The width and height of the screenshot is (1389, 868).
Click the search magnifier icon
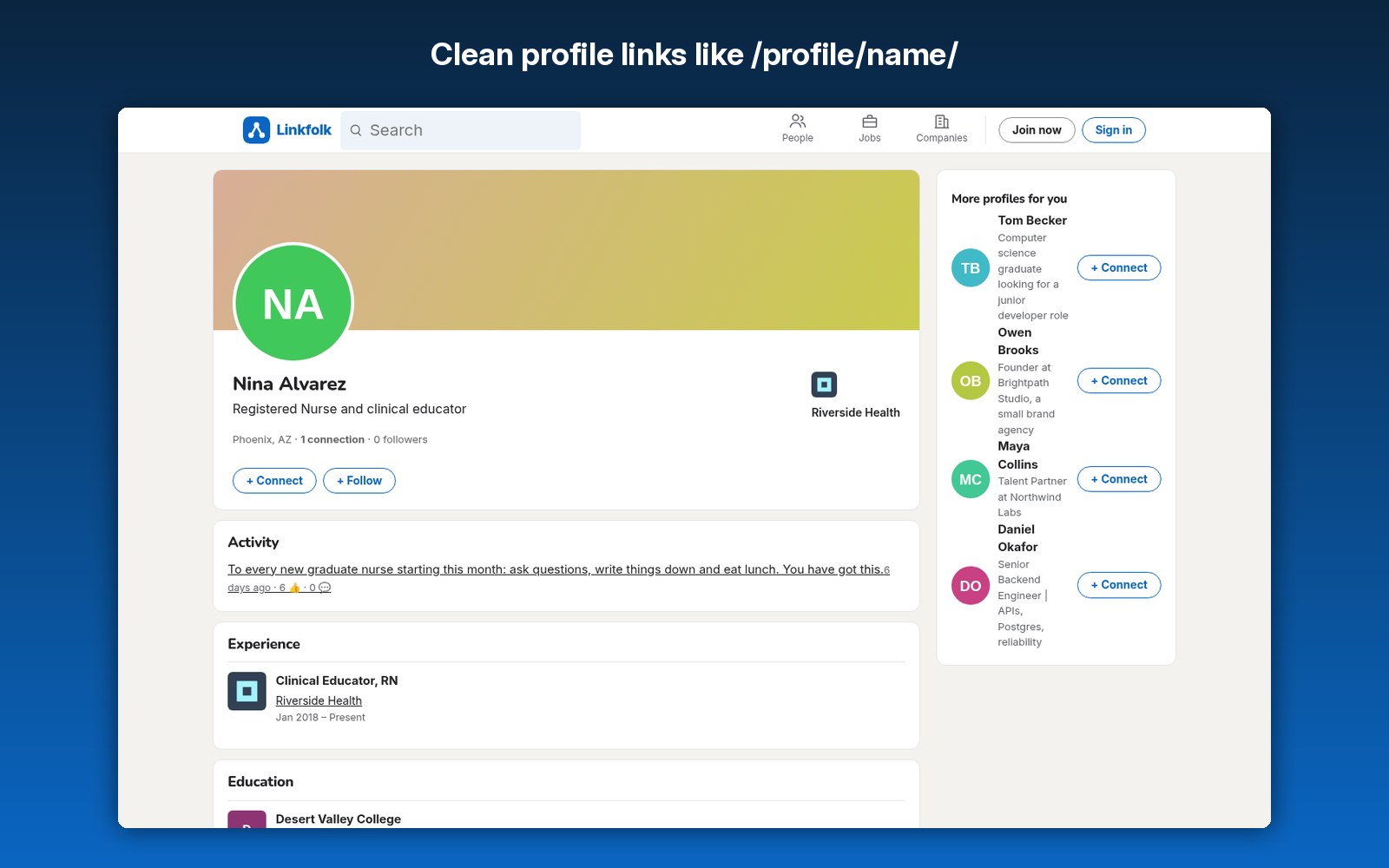coord(356,130)
